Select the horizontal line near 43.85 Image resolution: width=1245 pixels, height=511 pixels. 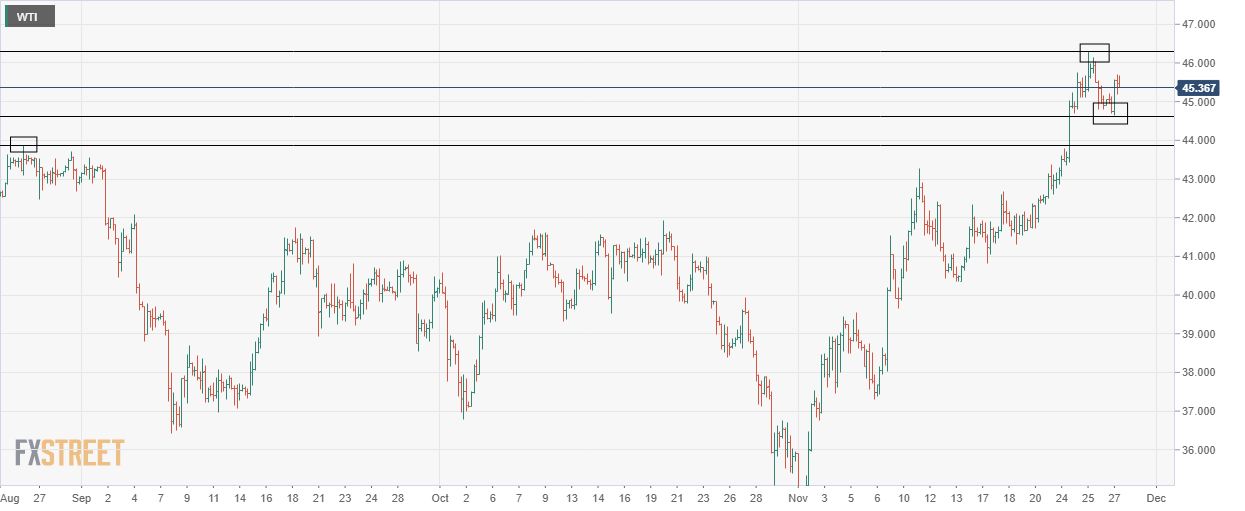[x=586, y=146]
